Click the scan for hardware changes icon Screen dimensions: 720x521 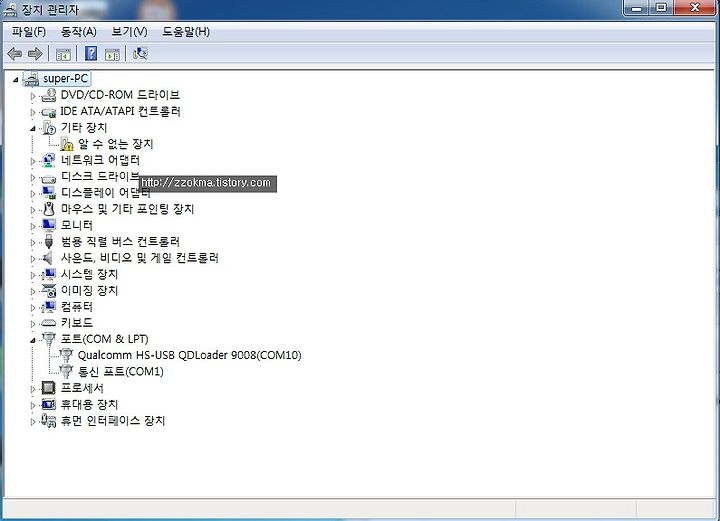coord(140,54)
